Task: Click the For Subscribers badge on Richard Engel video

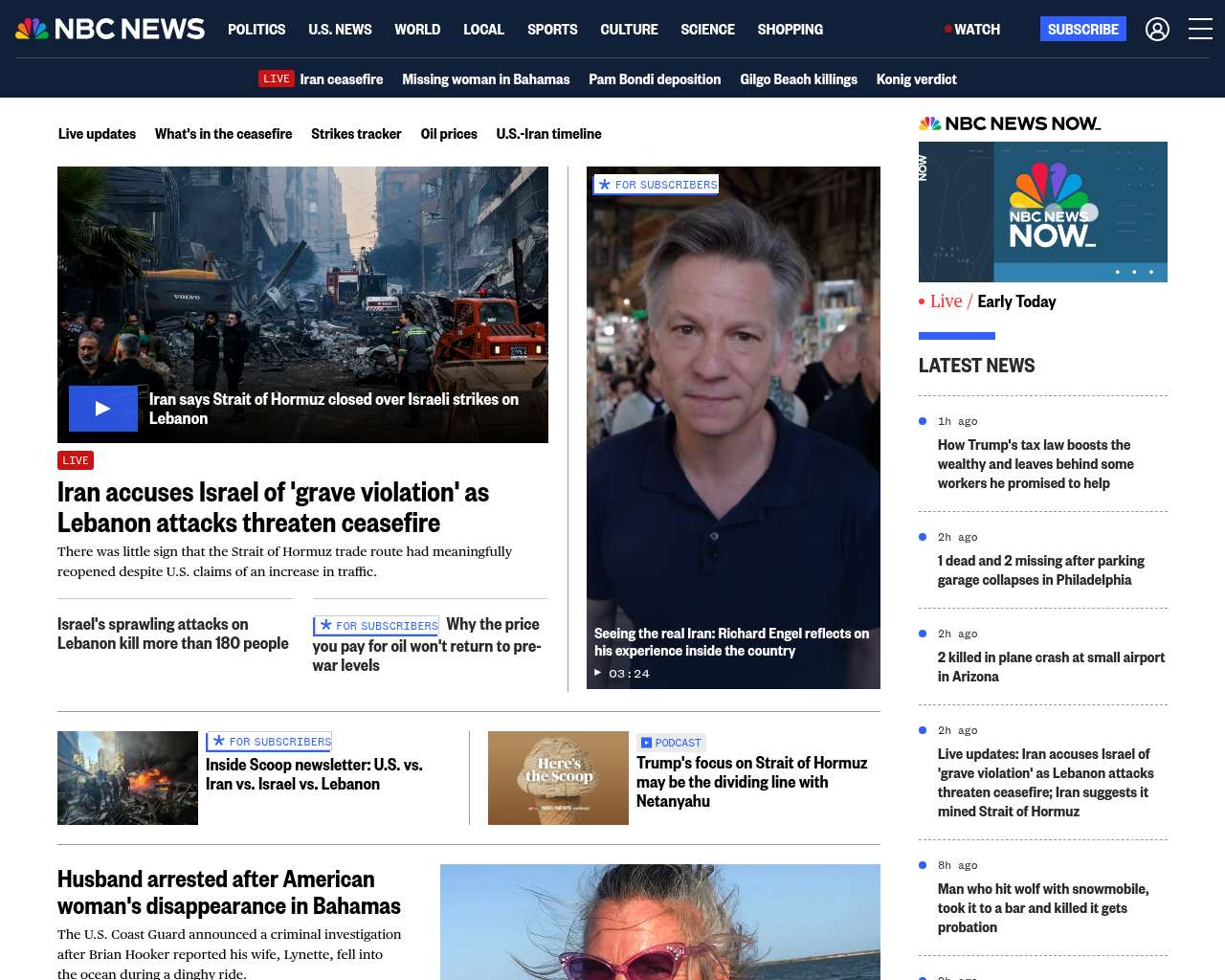Action: point(657,185)
